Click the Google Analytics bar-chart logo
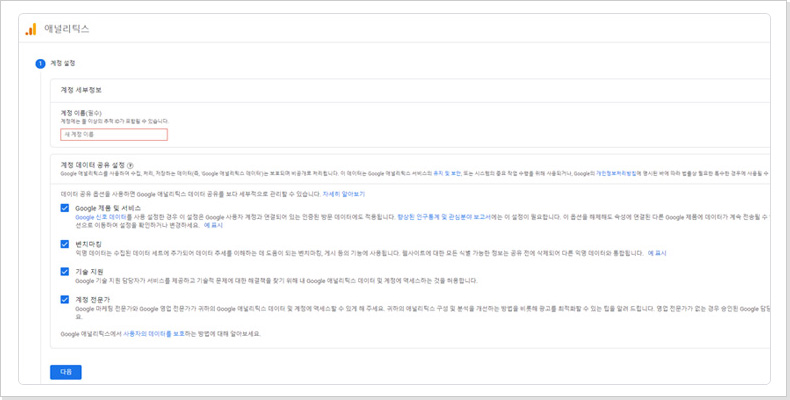The image size is (790, 400). (x=31, y=29)
